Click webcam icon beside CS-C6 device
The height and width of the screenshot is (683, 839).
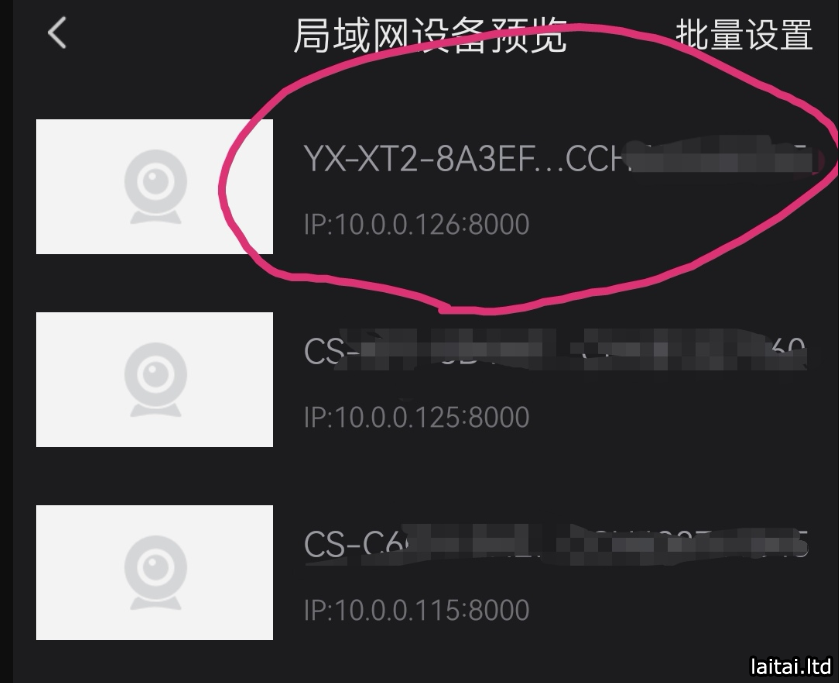[x=156, y=572]
